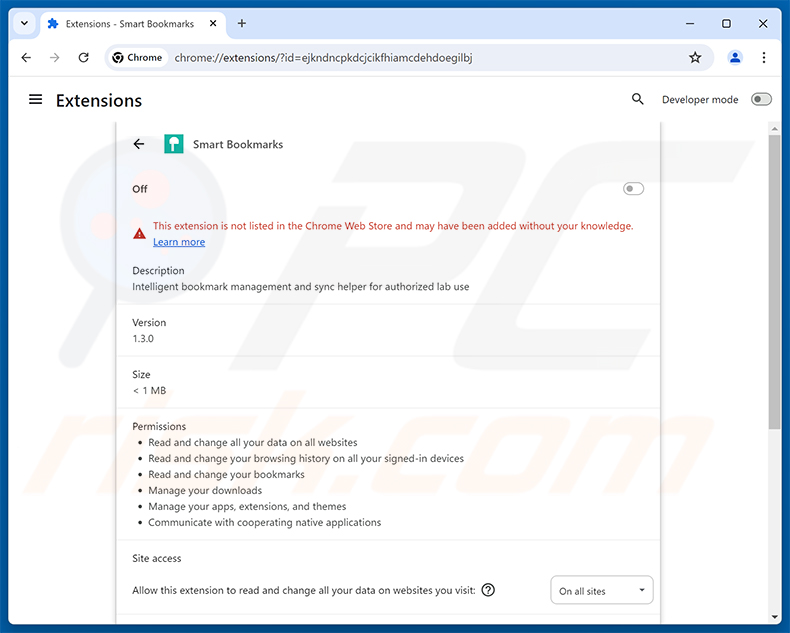790x633 pixels.
Task: Bookmark this page with star icon
Action: pyautogui.click(x=695, y=57)
